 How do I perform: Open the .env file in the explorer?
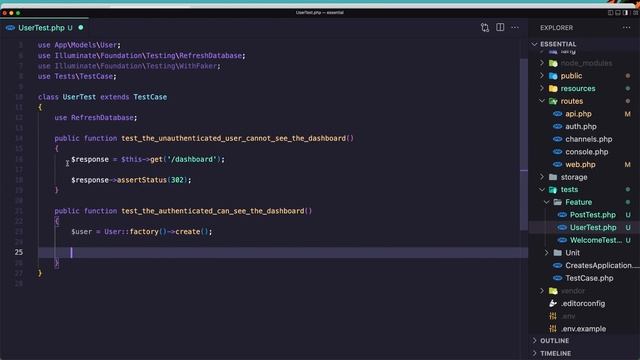568,316
